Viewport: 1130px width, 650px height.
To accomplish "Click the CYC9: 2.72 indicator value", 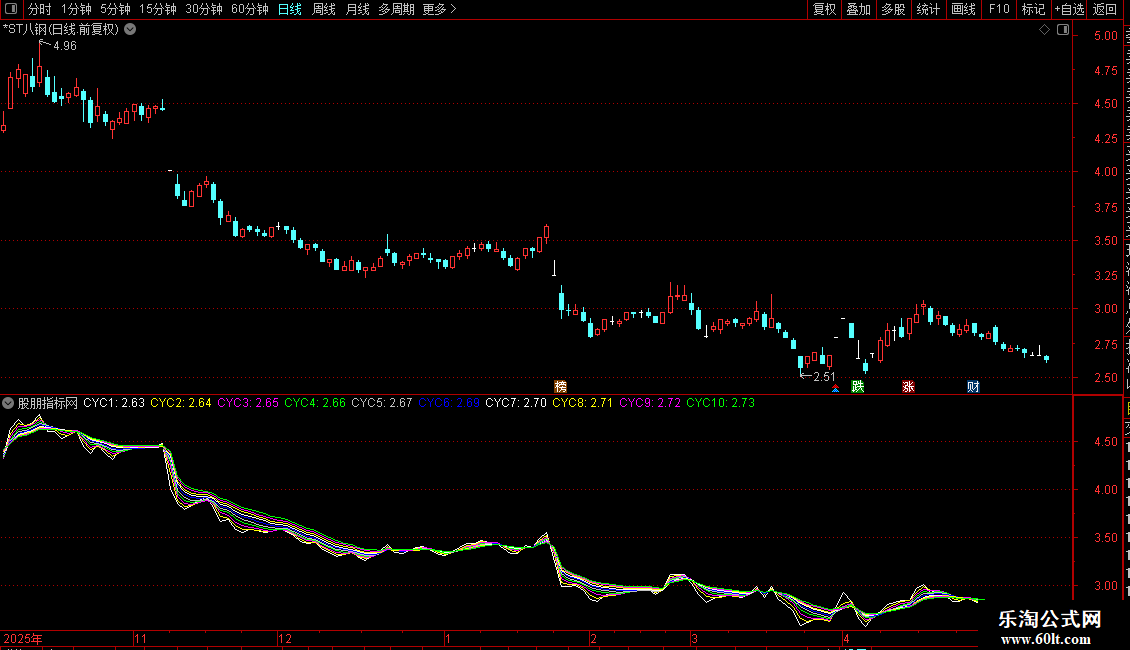I will tap(650, 403).
